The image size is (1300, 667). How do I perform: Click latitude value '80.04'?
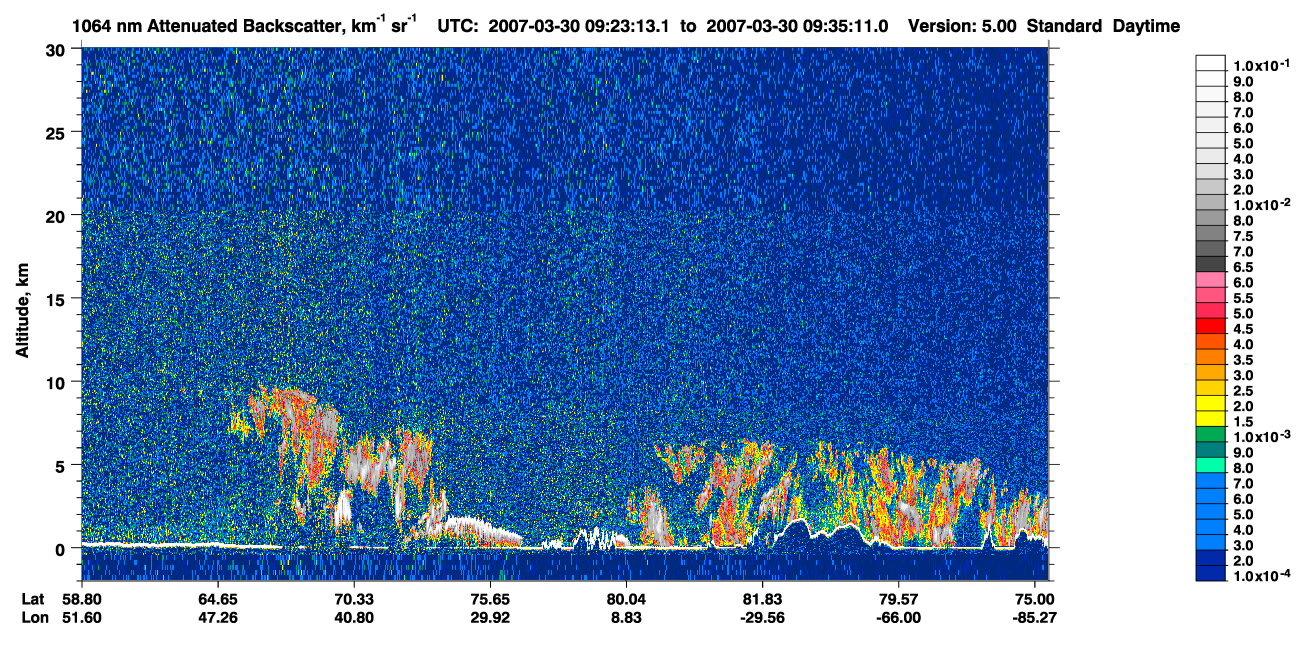(626, 599)
